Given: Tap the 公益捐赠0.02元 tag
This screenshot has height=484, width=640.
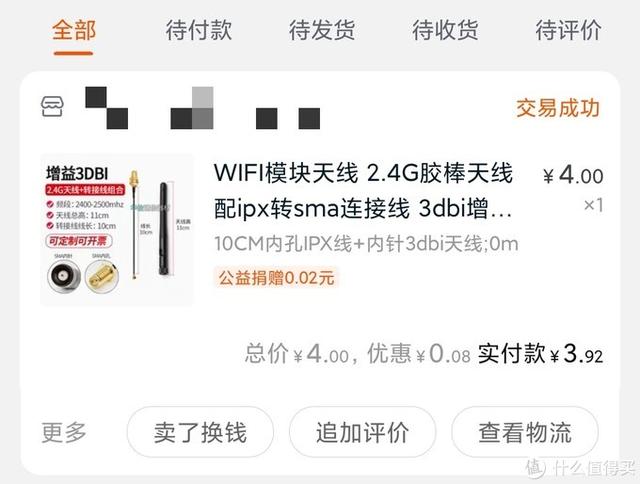Looking at the screenshot, I should tap(276, 278).
